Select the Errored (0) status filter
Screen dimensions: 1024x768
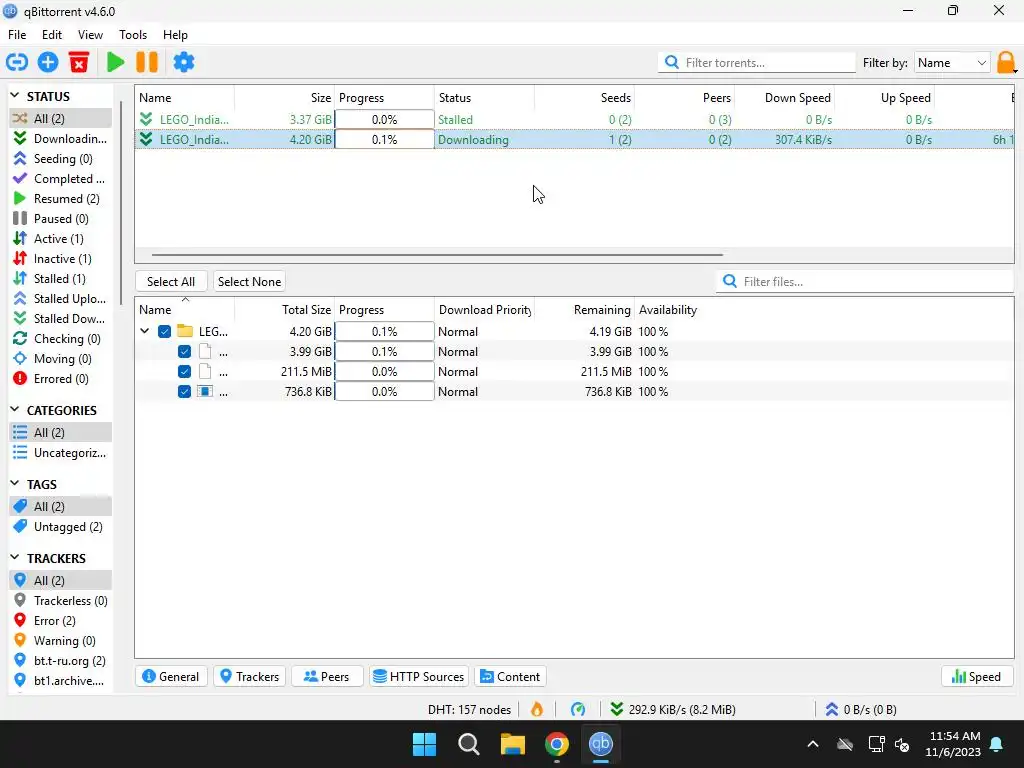(60, 379)
